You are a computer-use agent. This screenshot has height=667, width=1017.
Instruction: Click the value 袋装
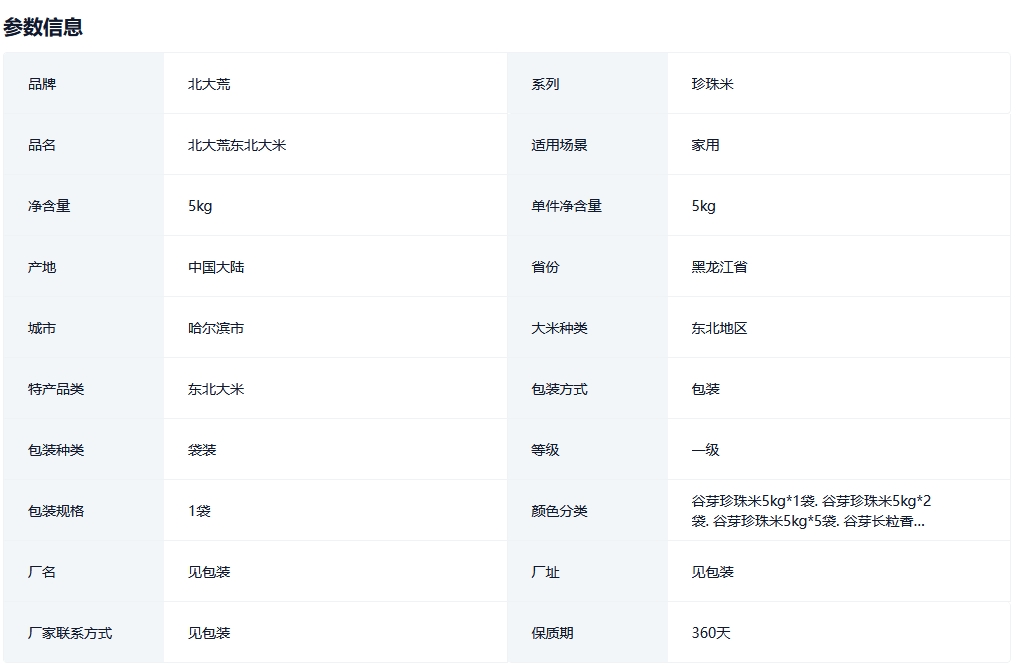tap(202, 450)
